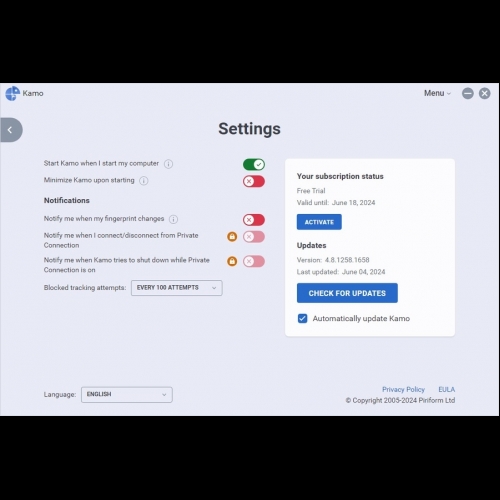Viewport: 500px width, 500px height.
Task: Open the Menu dropdown
Action: tap(437, 93)
